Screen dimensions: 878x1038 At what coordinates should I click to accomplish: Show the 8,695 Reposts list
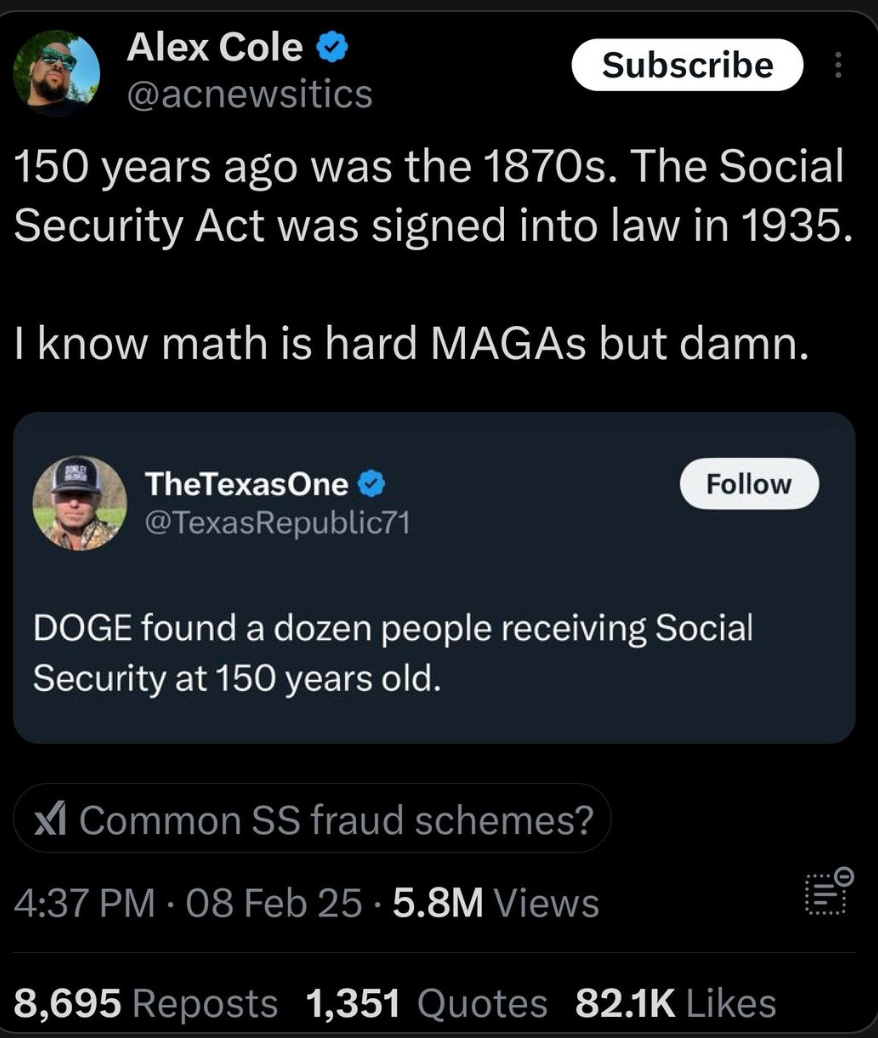pos(146,1003)
